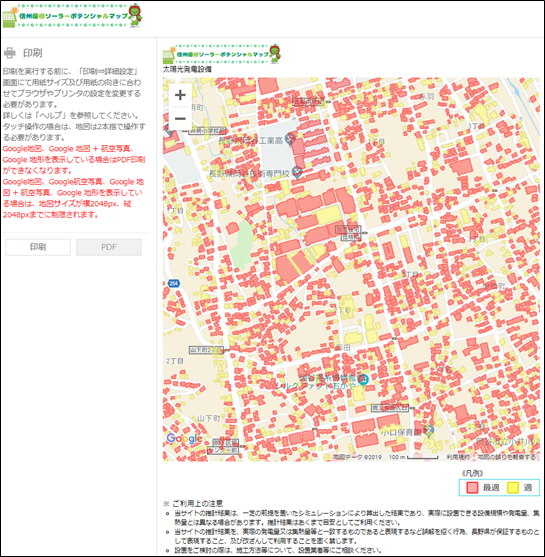545x557 pixels.
Task: Select the 長野県岡谷技術専門校 school marker
Action: coord(297,173)
